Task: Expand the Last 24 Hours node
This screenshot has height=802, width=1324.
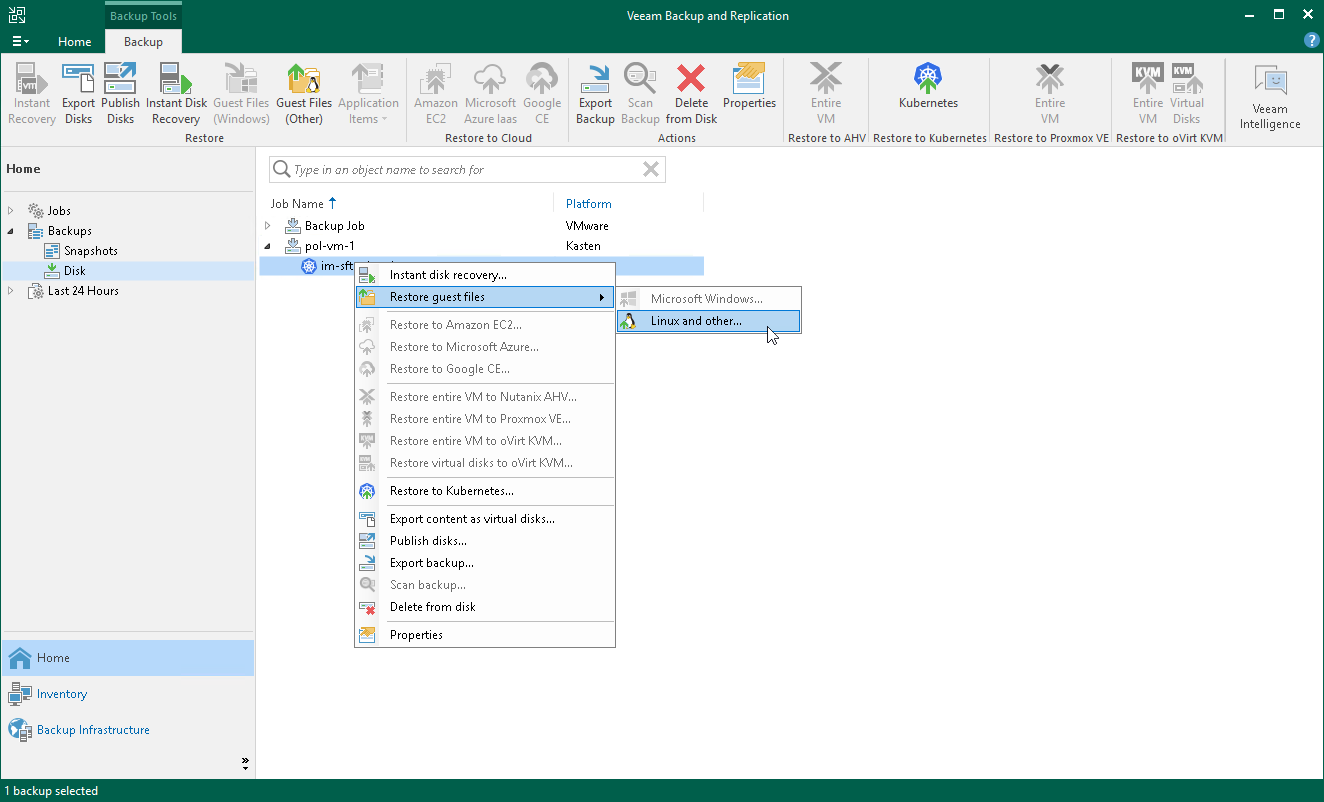Action: point(11,291)
